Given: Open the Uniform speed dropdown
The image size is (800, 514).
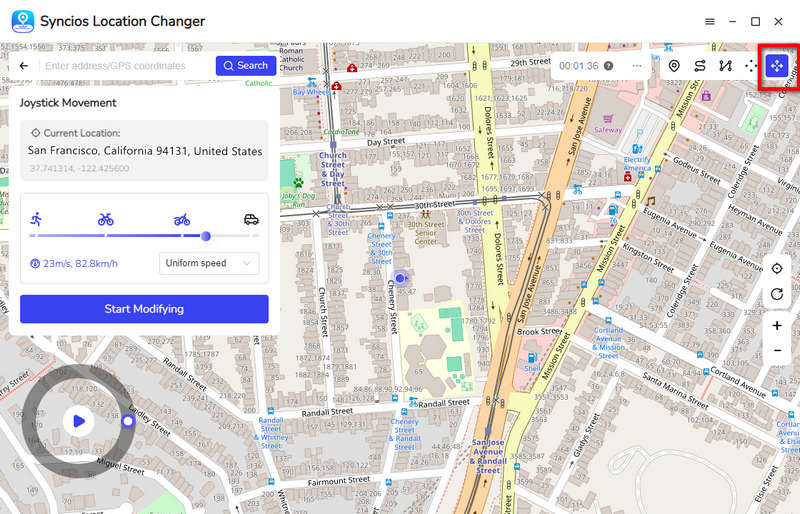Looking at the screenshot, I should [209, 264].
